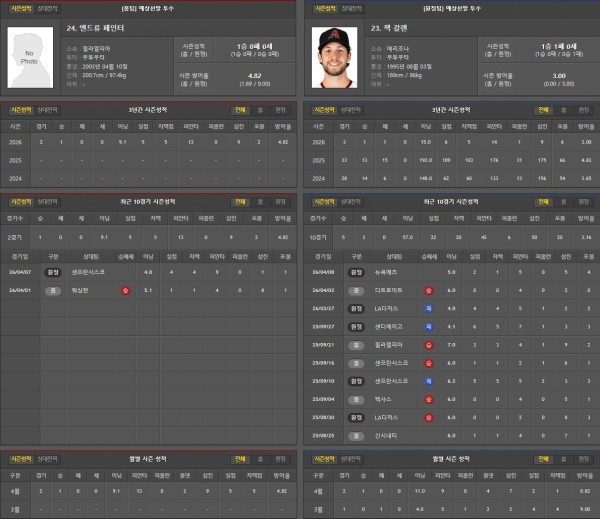The image size is (600, 519).
Task: Click the loss icon in Gallen's 샌디에이고 row
Action: (x=428, y=326)
